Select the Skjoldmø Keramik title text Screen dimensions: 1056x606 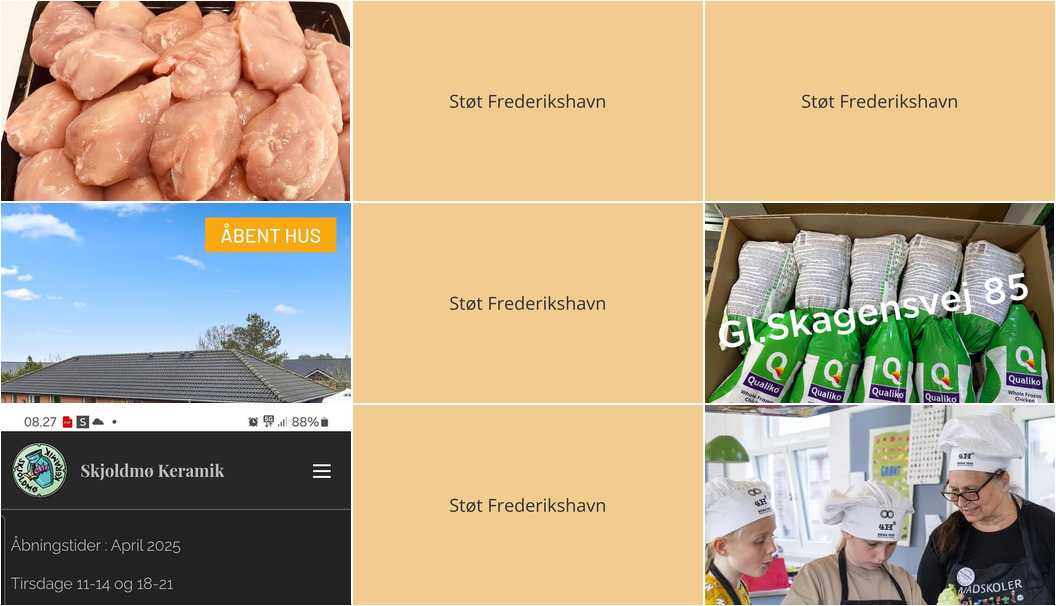(x=152, y=471)
